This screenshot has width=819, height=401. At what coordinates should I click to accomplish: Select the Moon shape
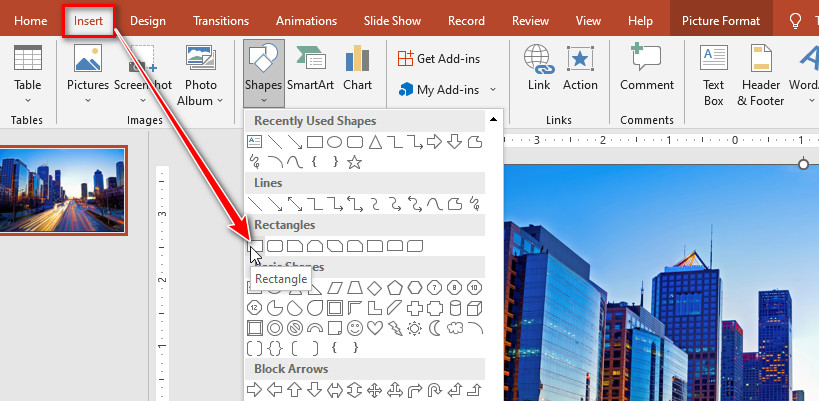click(435, 328)
